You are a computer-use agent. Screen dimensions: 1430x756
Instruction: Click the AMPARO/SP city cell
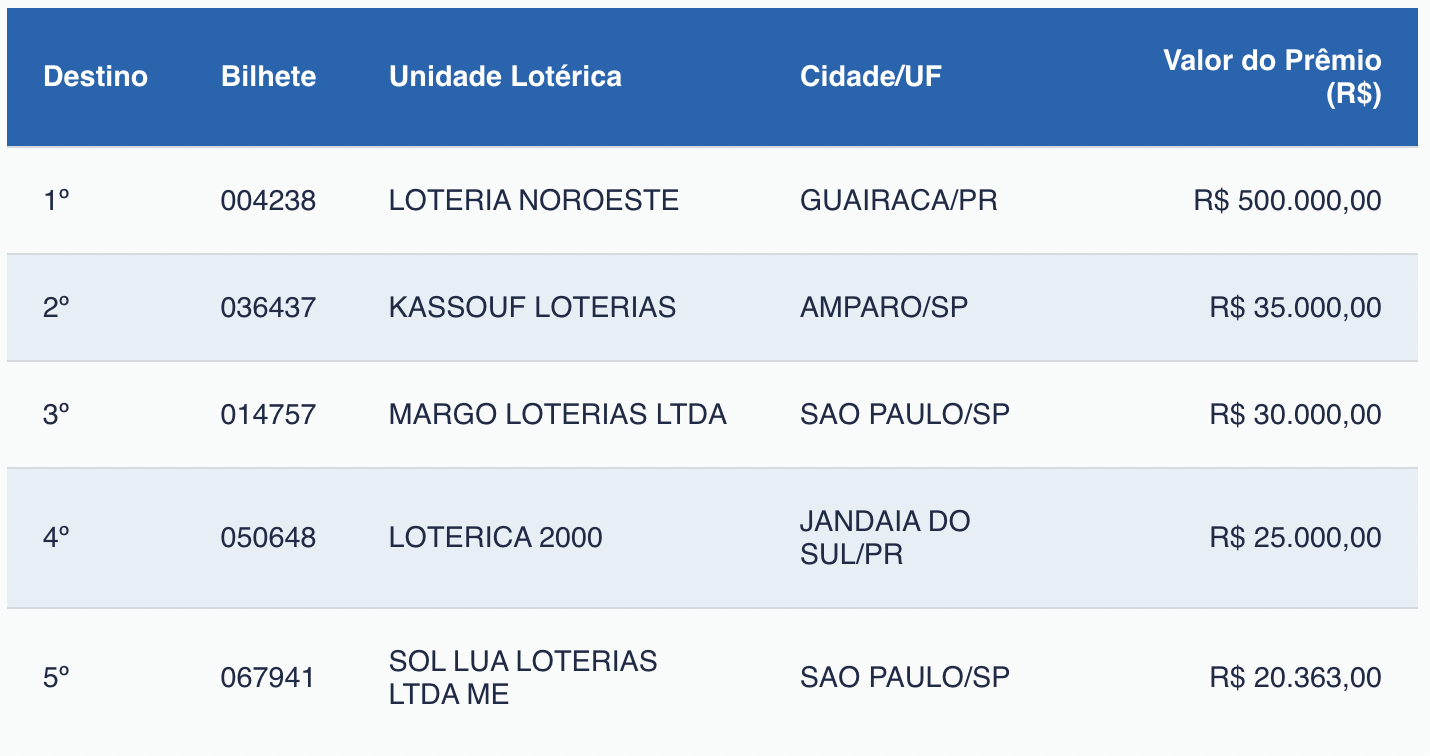point(883,307)
